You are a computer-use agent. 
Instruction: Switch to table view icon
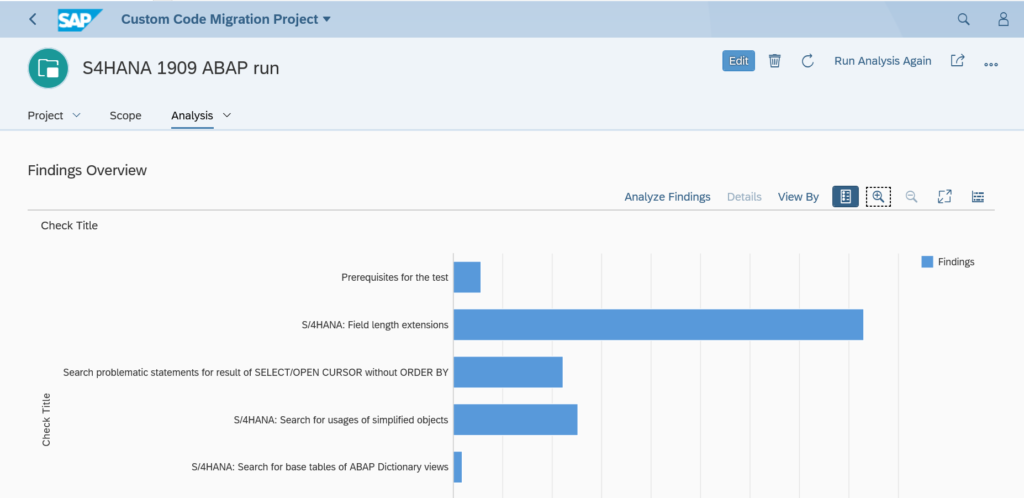click(x=978, y=196)
